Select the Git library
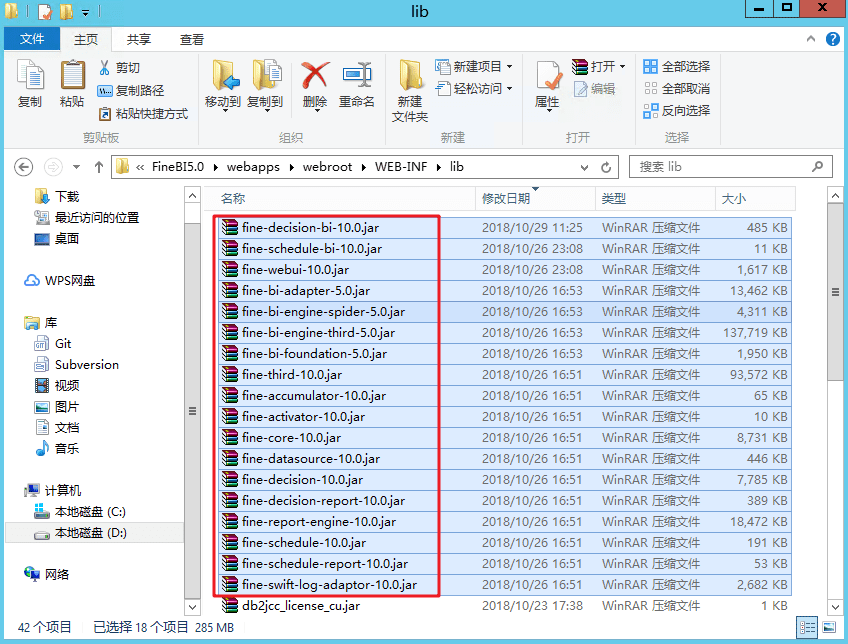The width and height of the screenshot is (848, 644). pos(52,343)
